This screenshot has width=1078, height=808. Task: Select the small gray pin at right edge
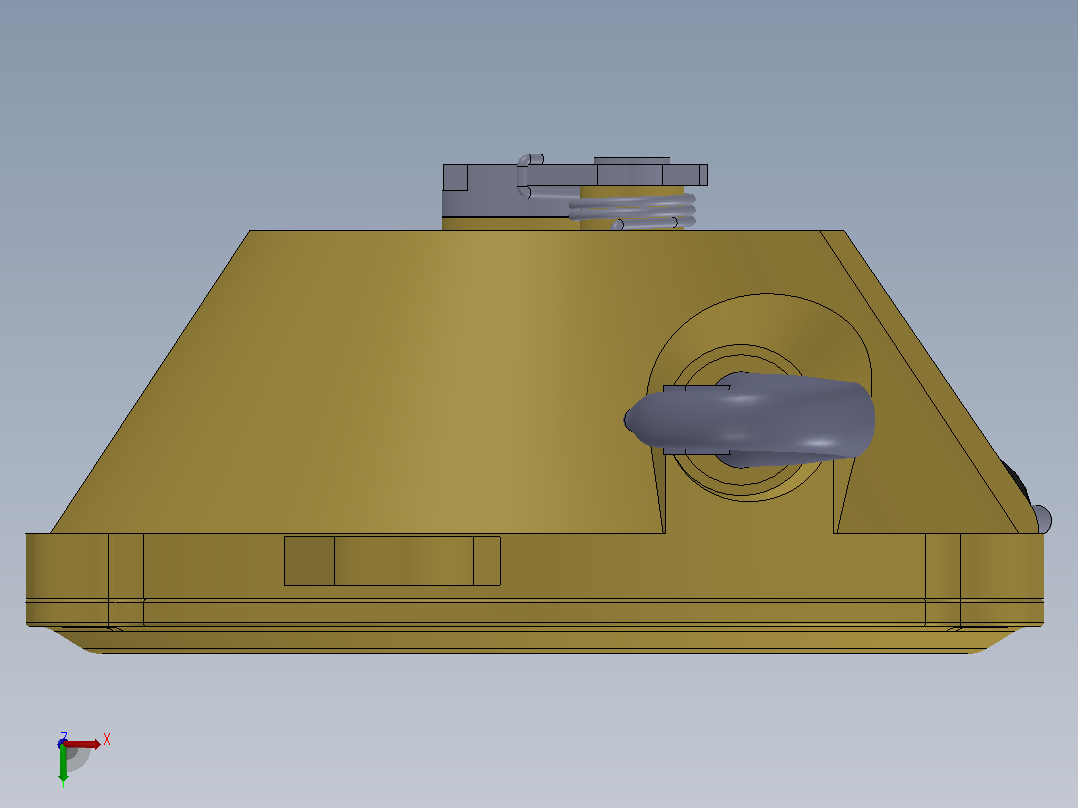click(x=1042, y=519)
